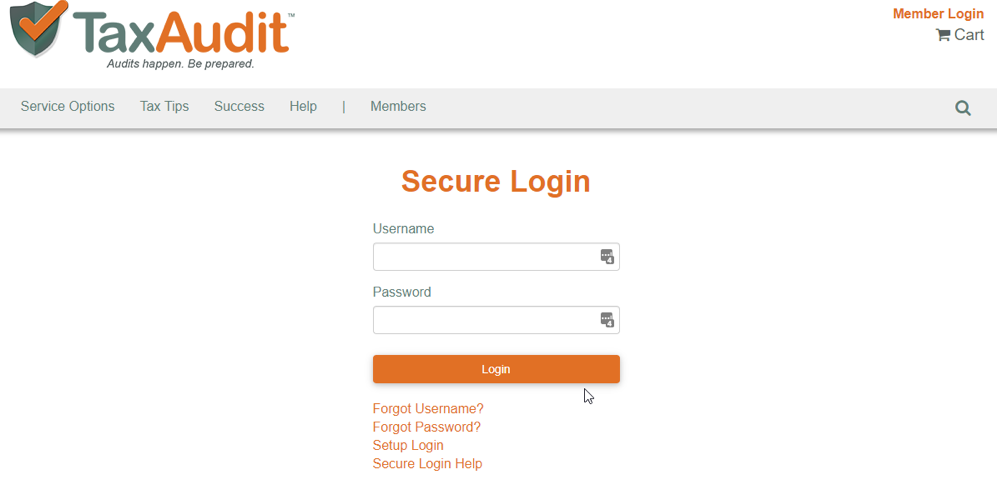Navigate to the Members menu item
997x493 pixels.
click(x=398, y=107)
